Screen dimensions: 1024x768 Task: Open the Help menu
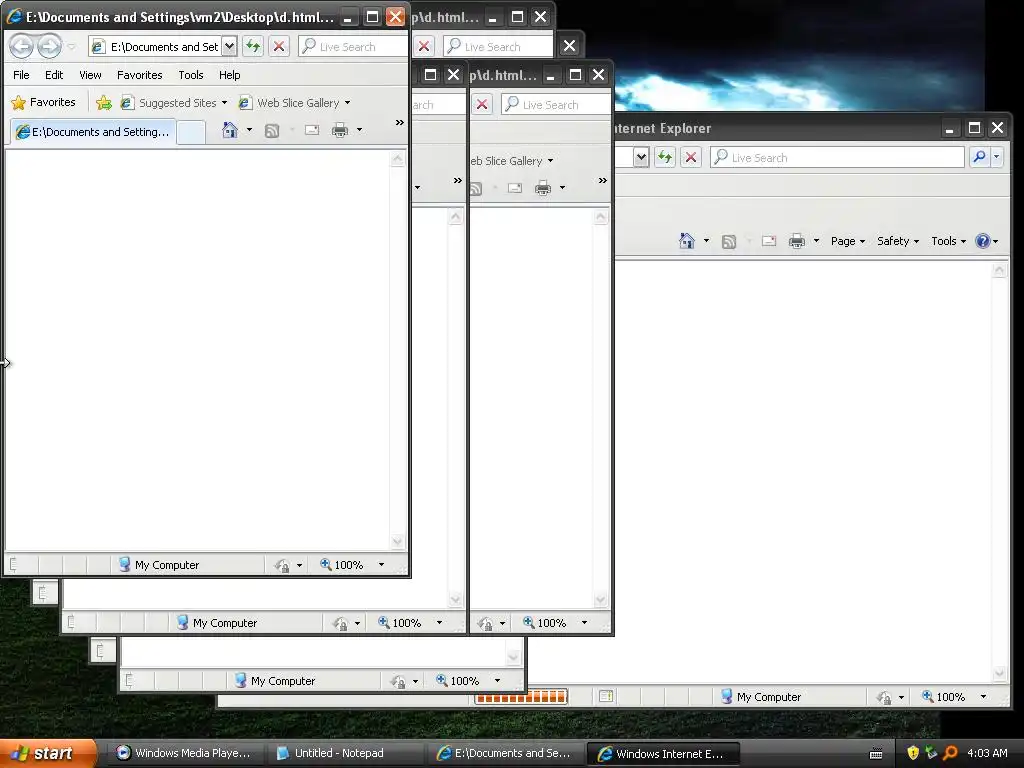pyautogui.click(x=229, y=75)
